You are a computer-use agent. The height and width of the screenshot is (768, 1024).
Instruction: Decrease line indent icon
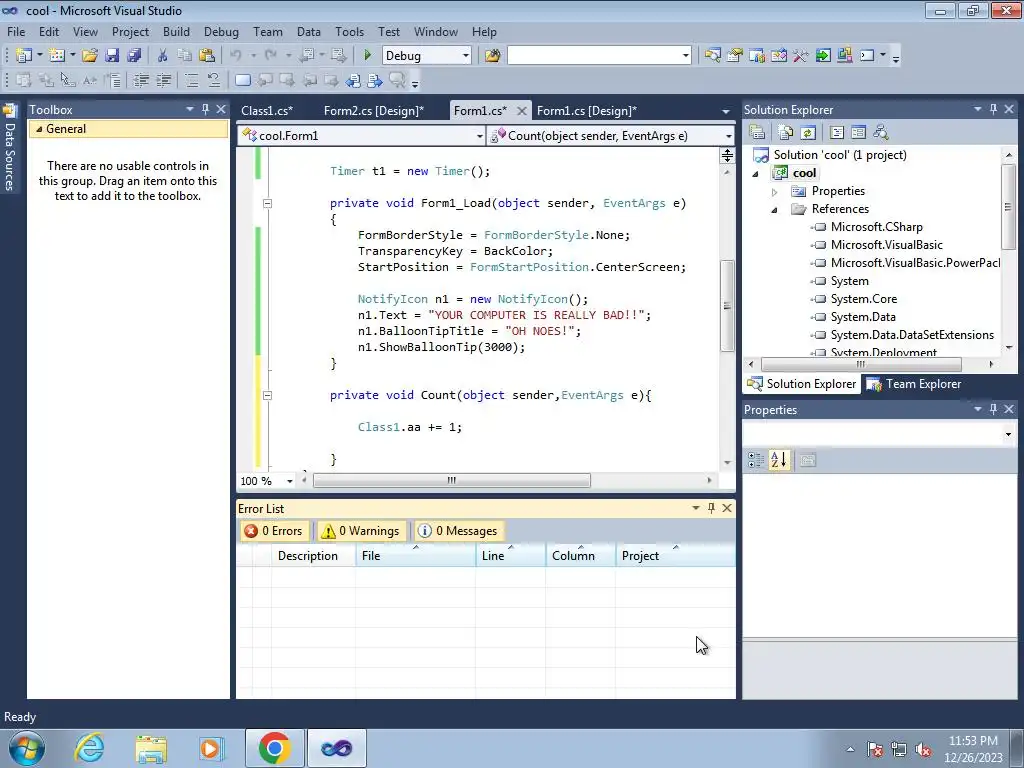[x=141, y=80]
